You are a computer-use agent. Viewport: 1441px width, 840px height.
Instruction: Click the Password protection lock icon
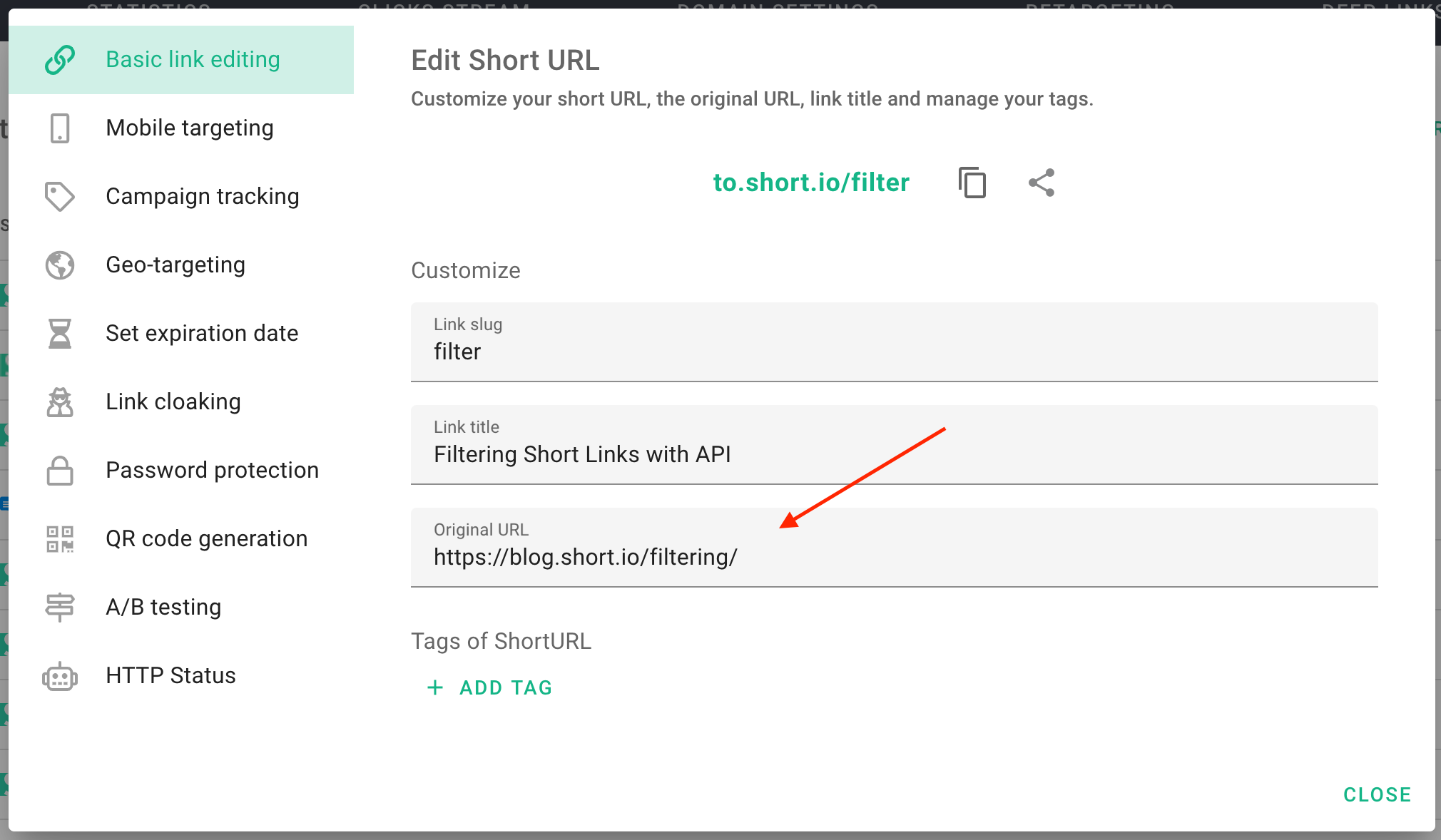tap(60, 471)
